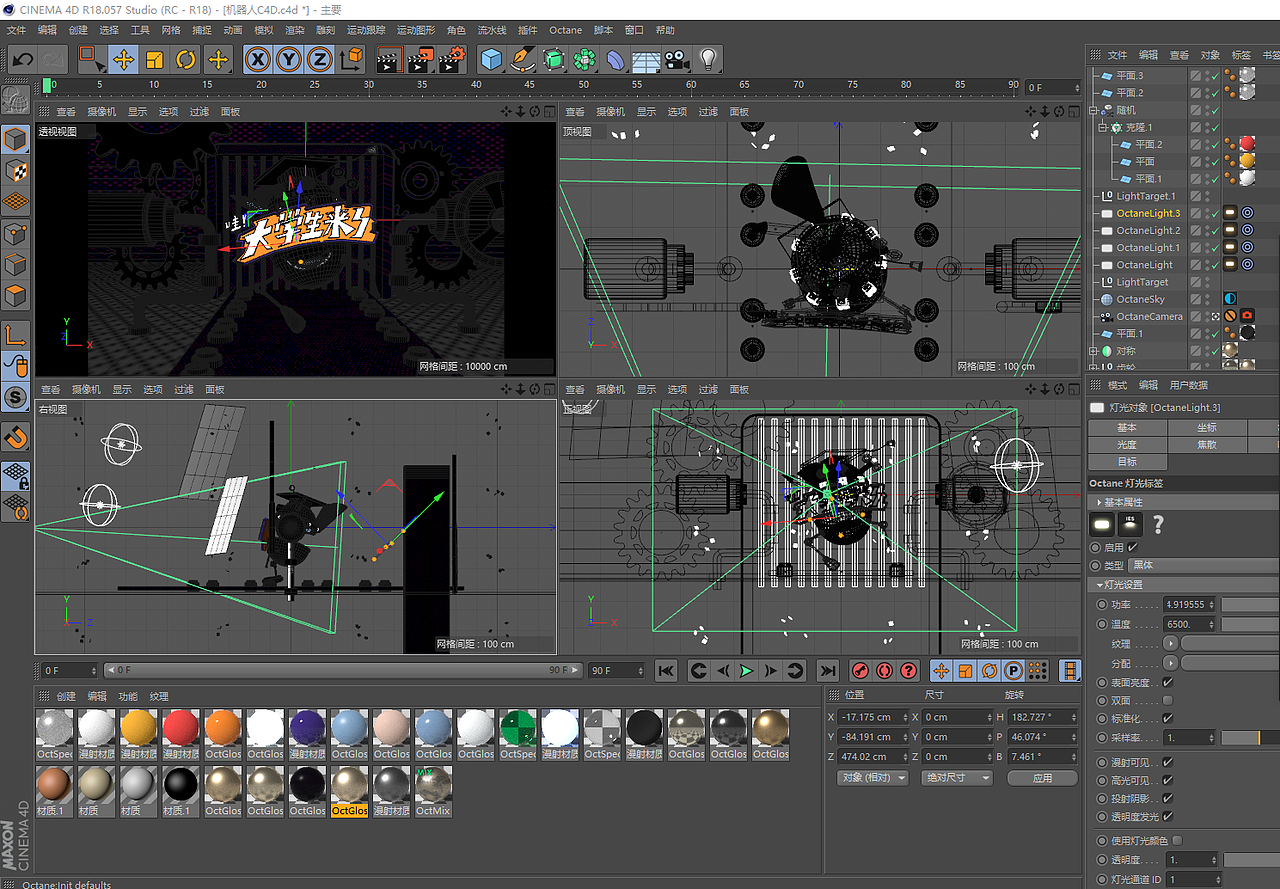Toggle Z-axis lock button
The image size is (1280, 889).
(320, 60)
